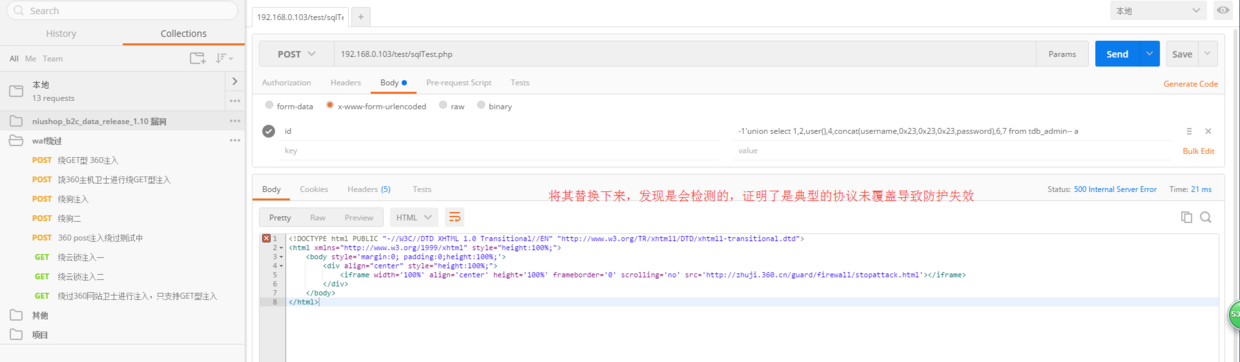
Task: Open more options for niushop_b2c_data_release collection
Action: coord(234,121)
